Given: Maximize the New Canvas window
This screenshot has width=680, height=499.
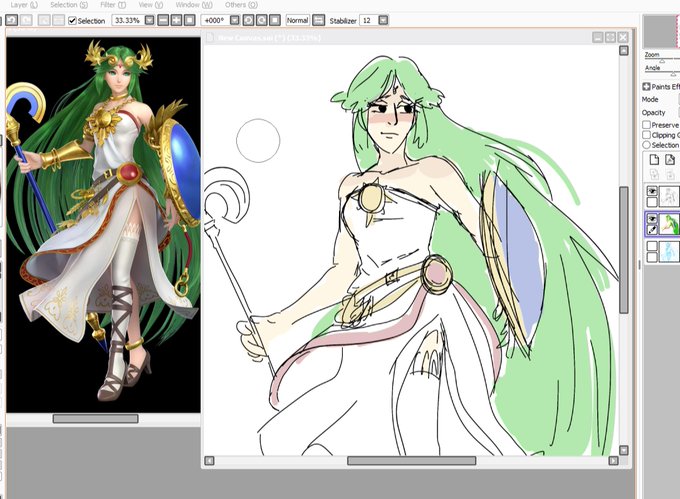Looking at the screenshot, I should (x=610, y=37).
